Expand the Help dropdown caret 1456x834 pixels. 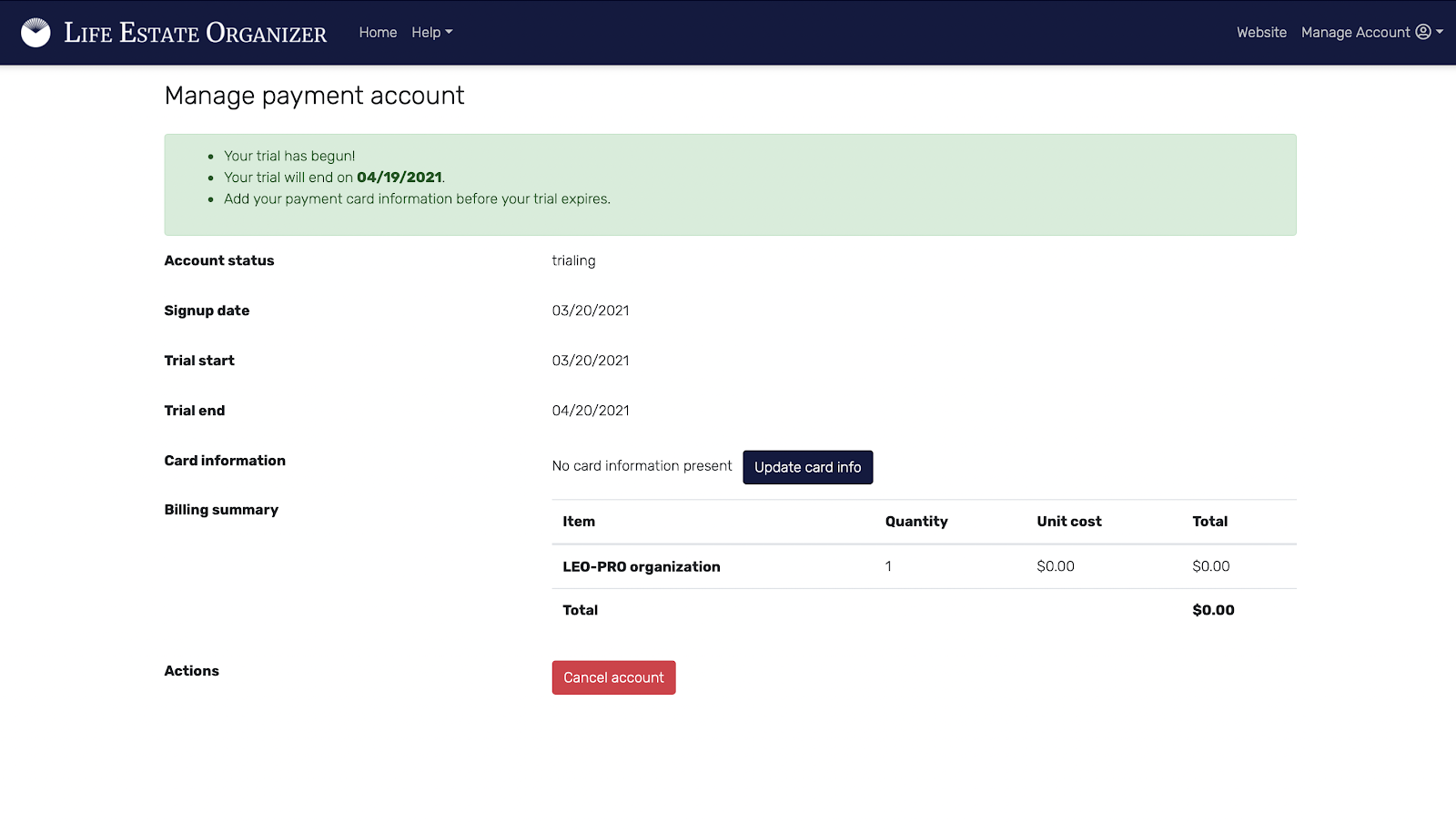449,33
